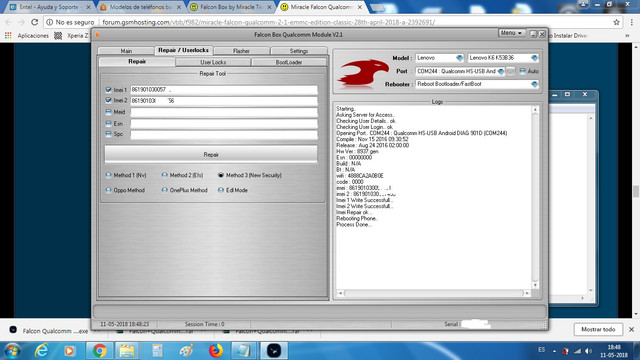Launch media player taskbar icon
Screen dimensions: 640x360
tap(69, 351)
